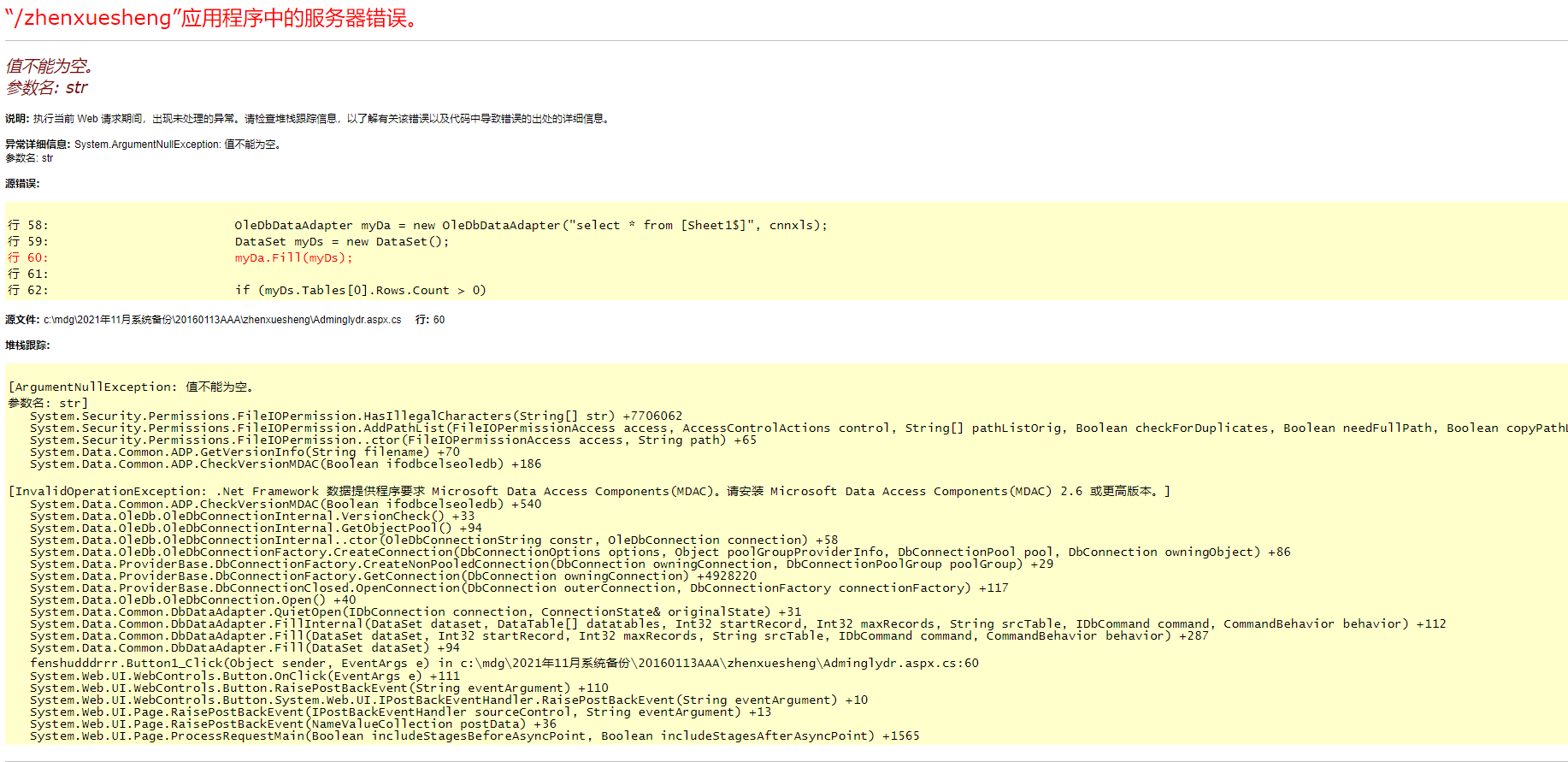Click the stack line 'FileIOPermission.HasIllegalCharacters'

click(x=356, y=416)
